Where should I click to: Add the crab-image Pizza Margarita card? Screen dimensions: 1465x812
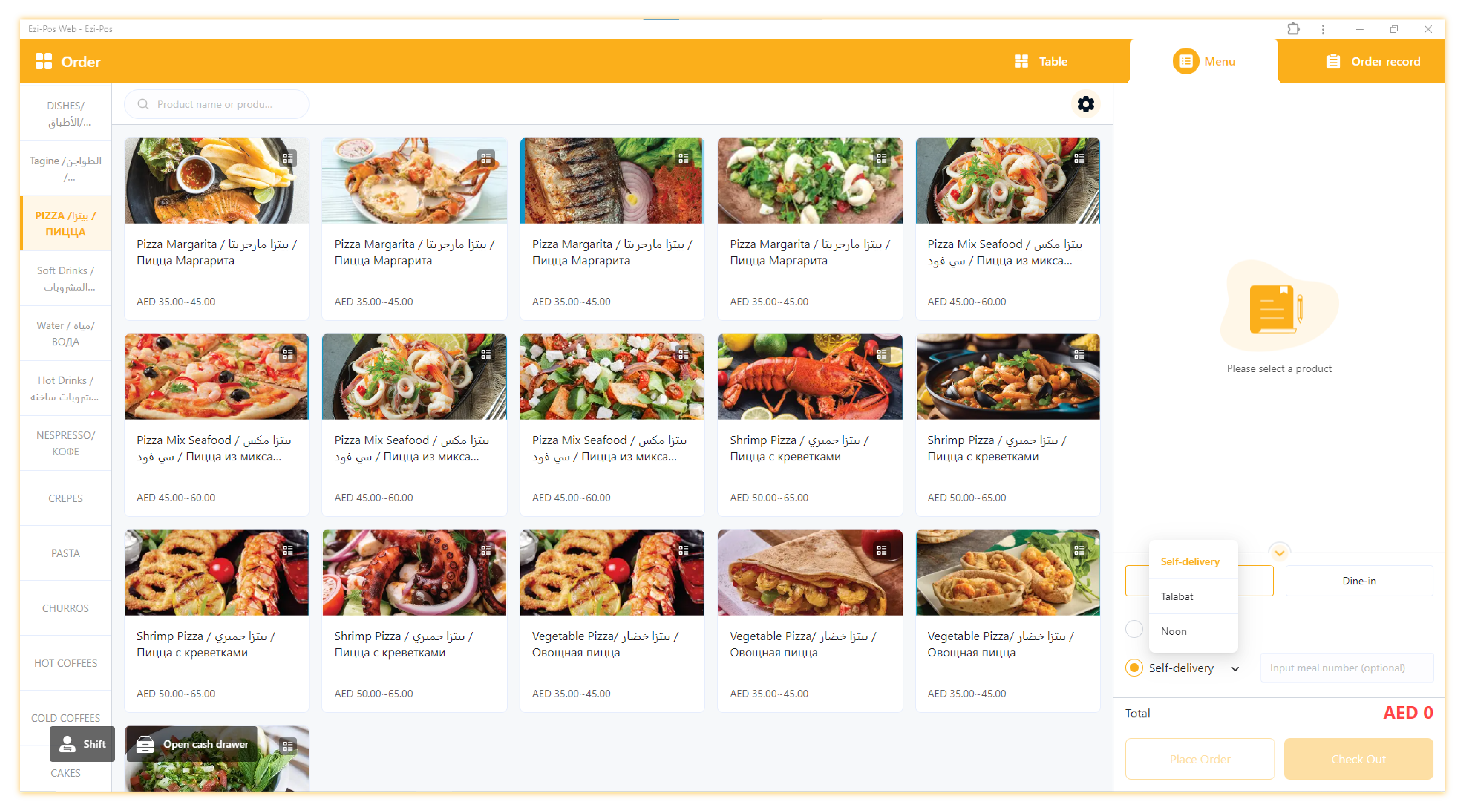pyautogui.click(x=414, y=229)
